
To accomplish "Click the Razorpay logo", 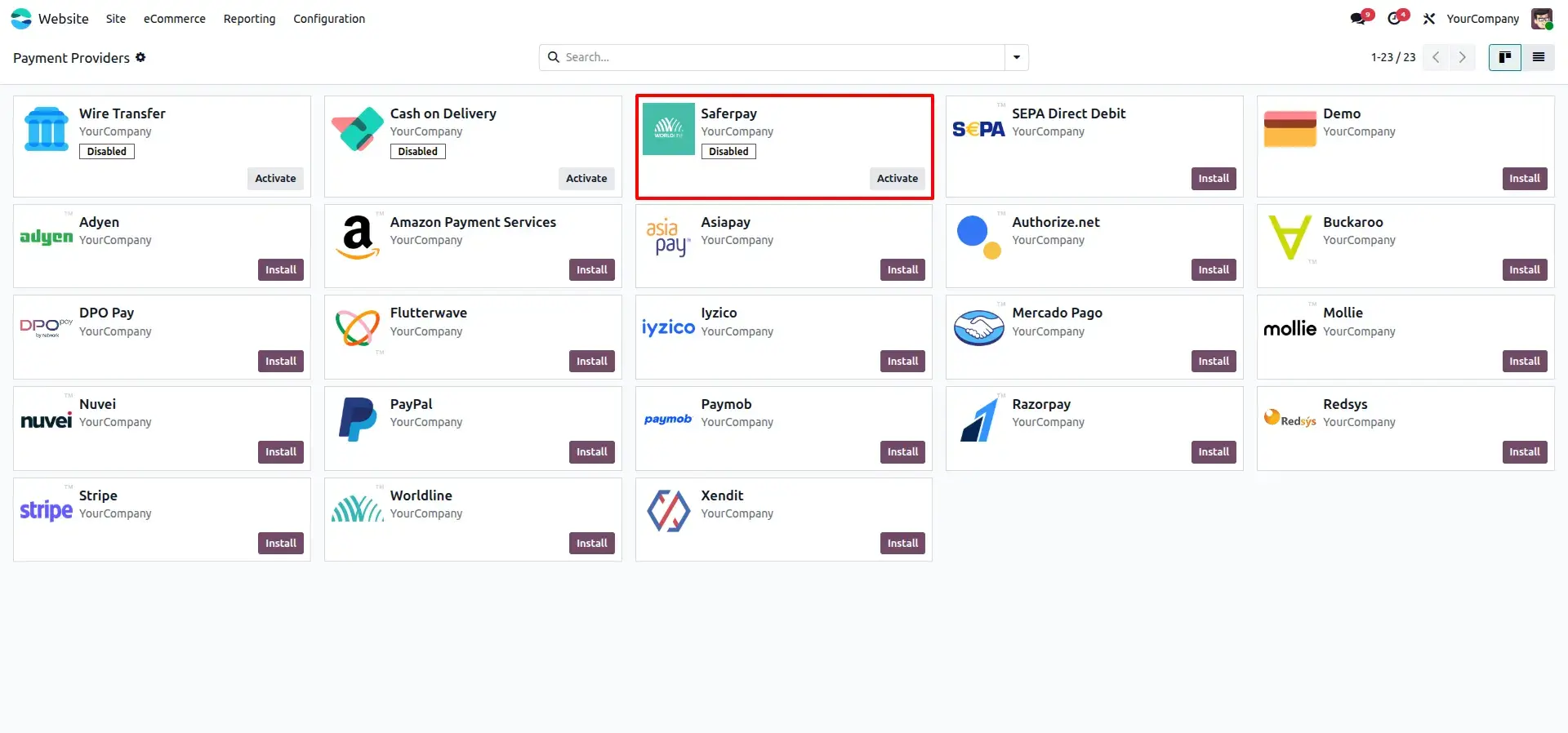I will pyautogui.click(x=979, y=419).
